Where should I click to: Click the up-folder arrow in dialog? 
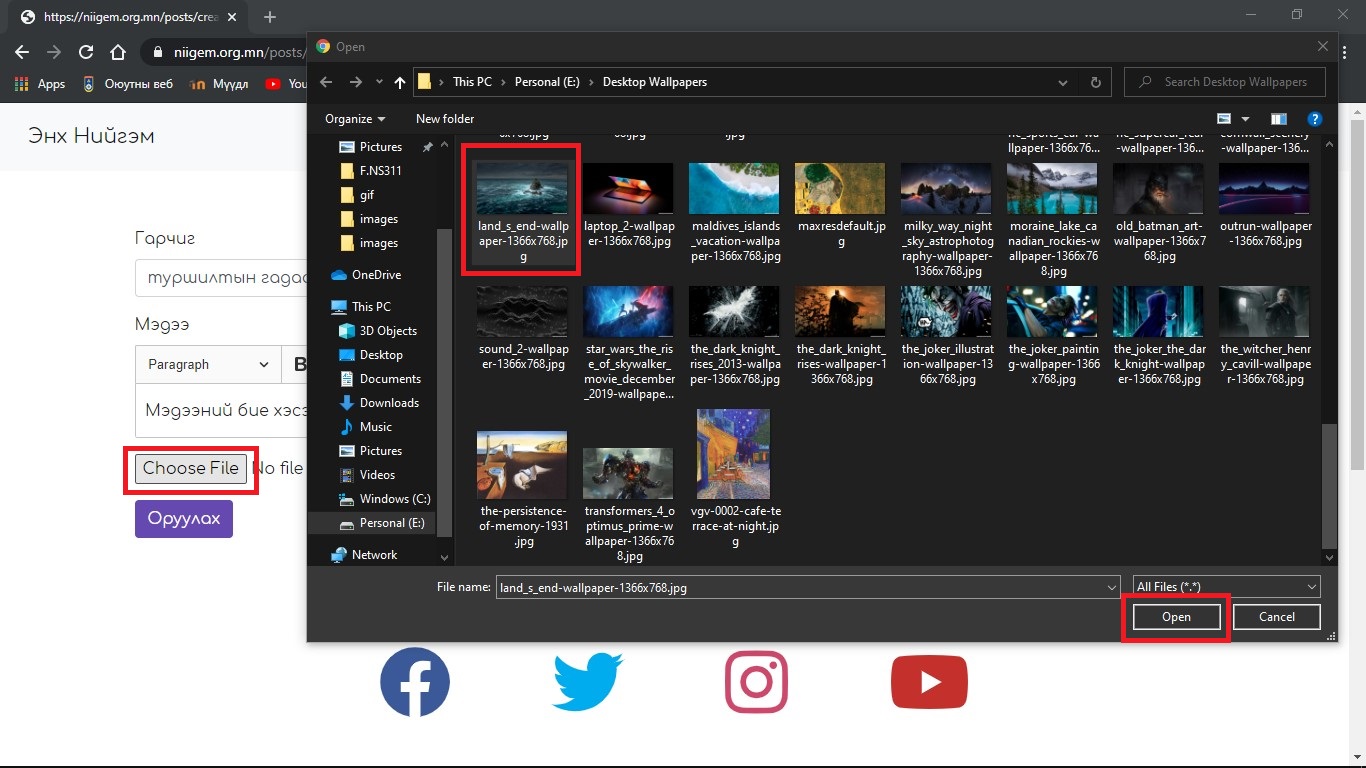pyautogui.click(x=401, y=82)
